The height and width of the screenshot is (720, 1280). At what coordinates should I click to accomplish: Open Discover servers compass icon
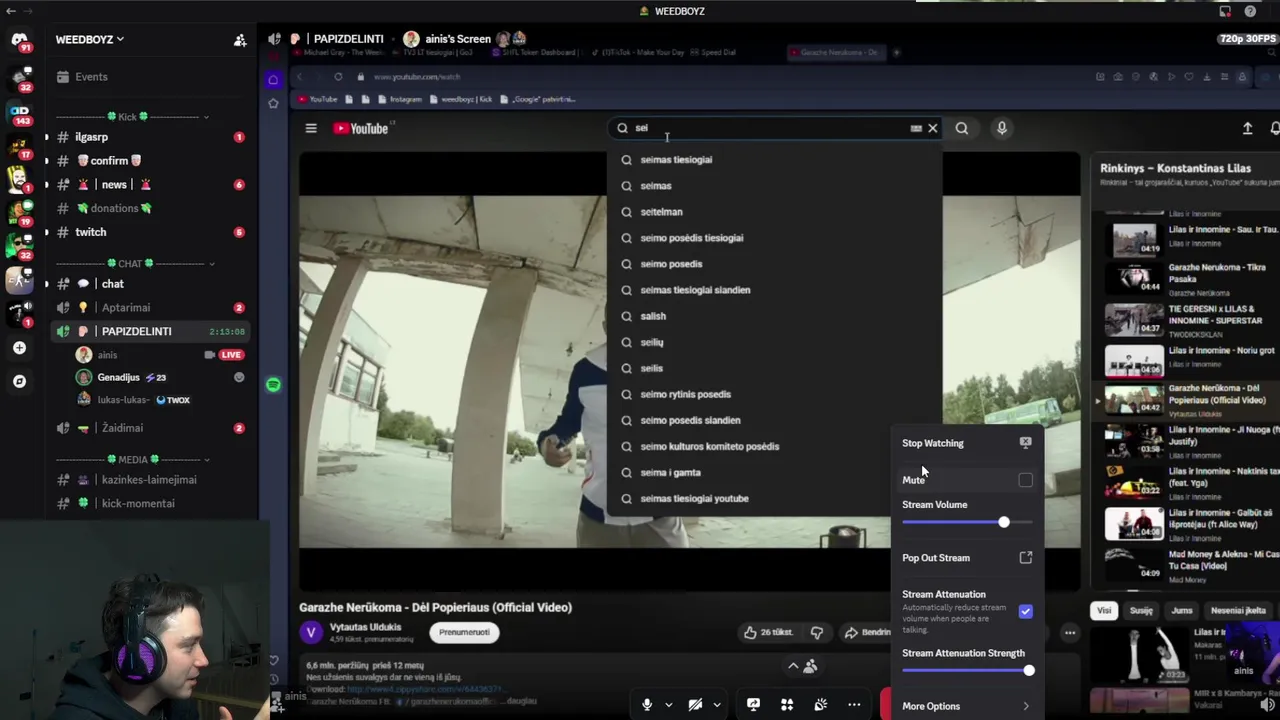(x=19, y=381)
